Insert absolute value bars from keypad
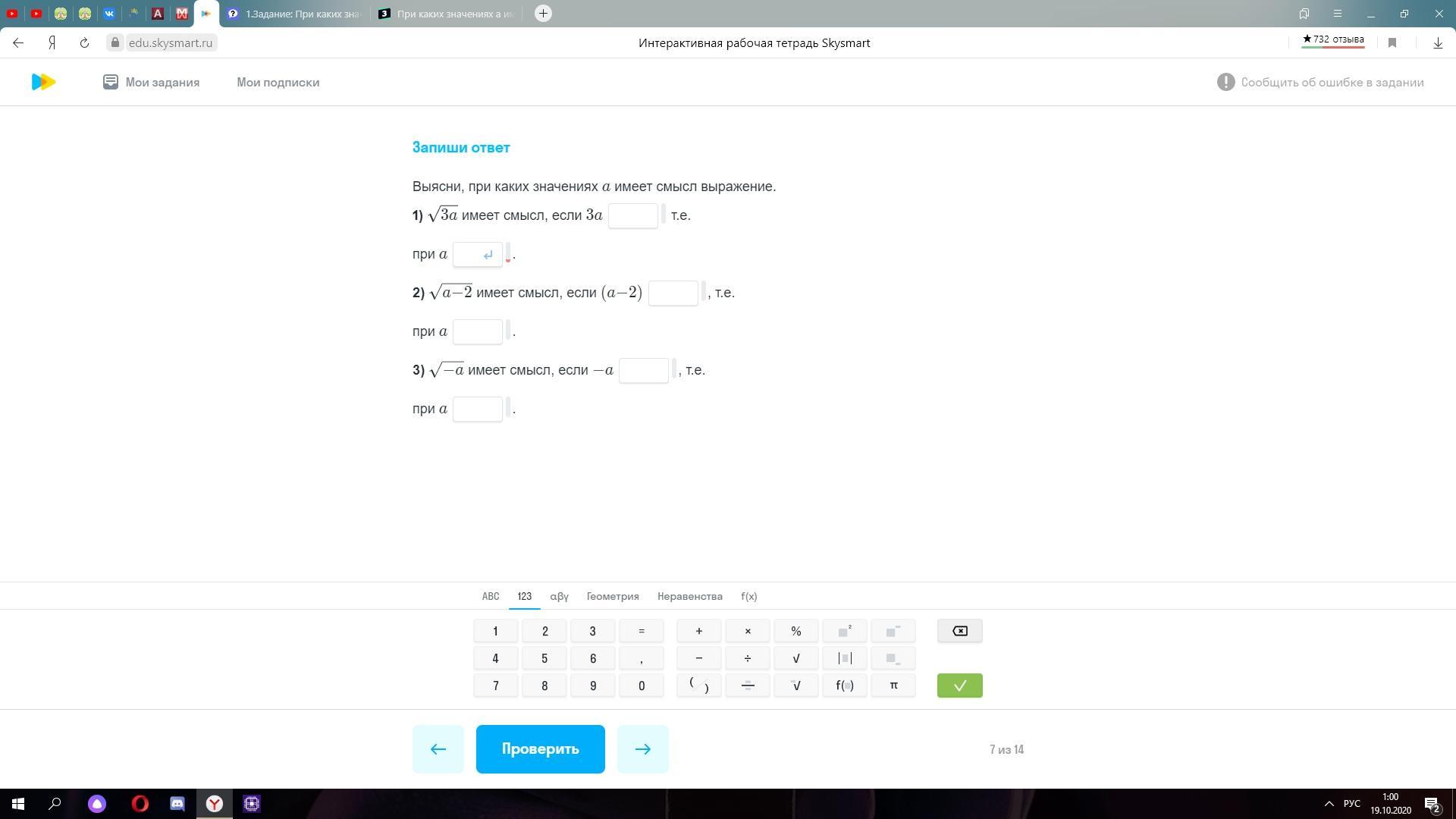The image size is (1456, 819). [x=844, y=658]
